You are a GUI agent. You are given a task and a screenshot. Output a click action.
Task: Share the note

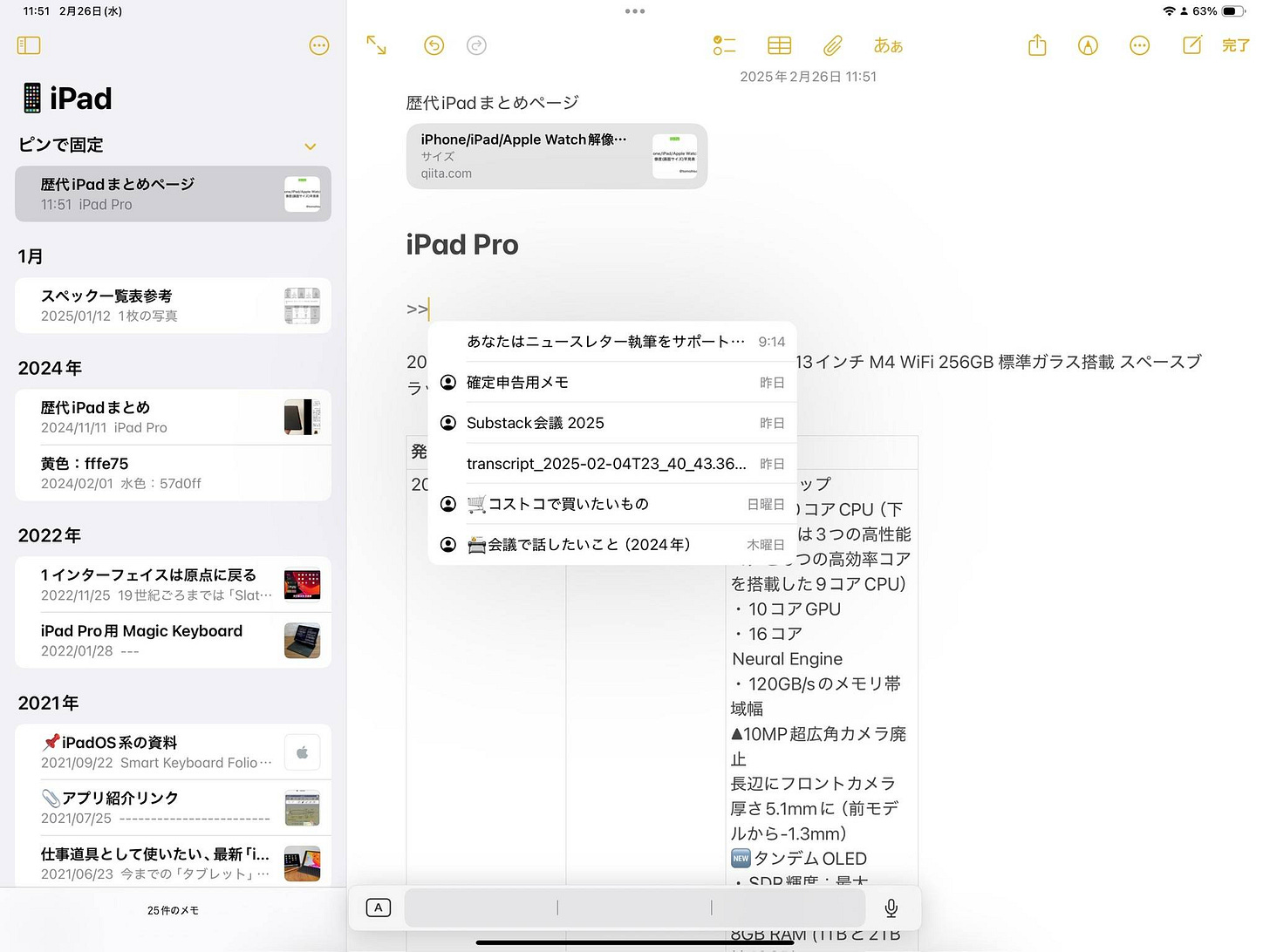1037,45
